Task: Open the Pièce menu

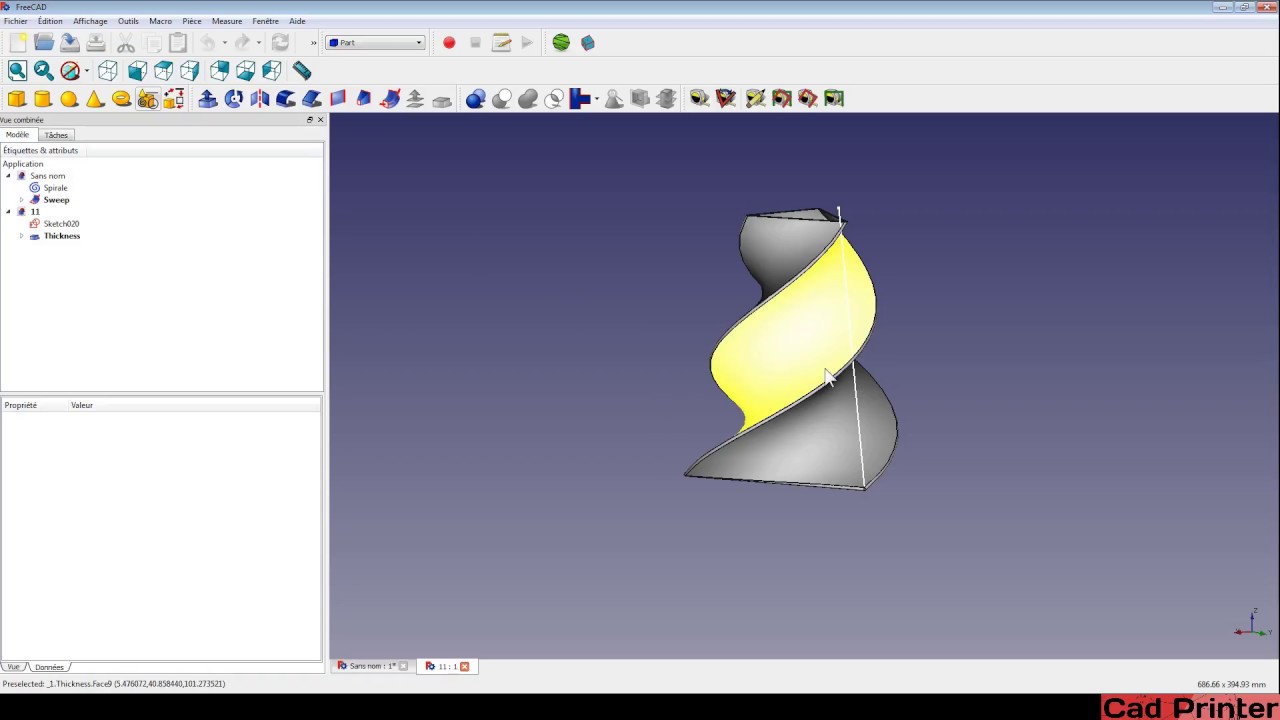Action: pyautogui.click(x=192, y=21)
